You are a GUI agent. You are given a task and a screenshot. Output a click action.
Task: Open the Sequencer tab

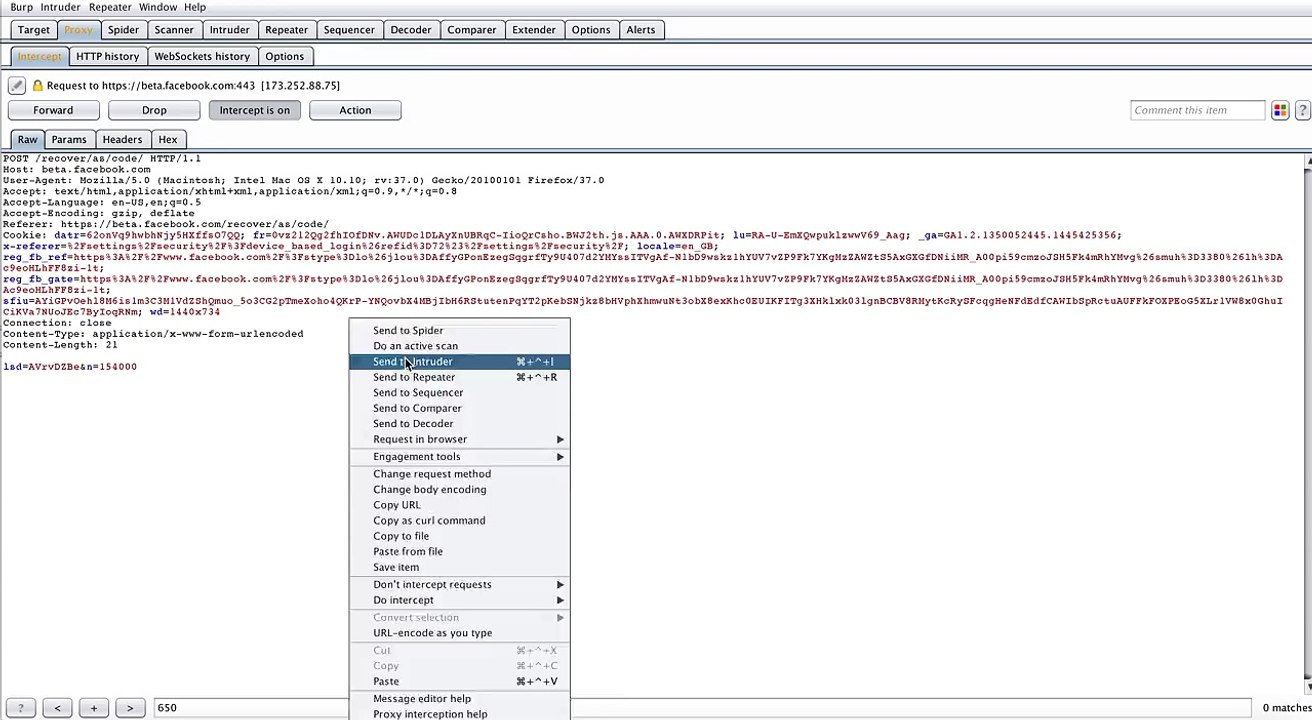349,30
